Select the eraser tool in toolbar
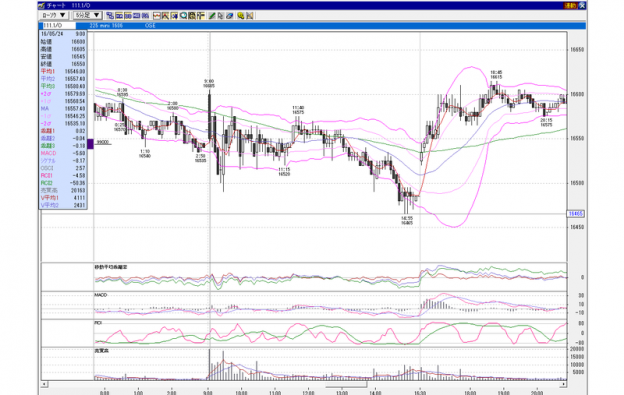Image resolution: width=624 pixels, height=395 pixels. [229, 16]
